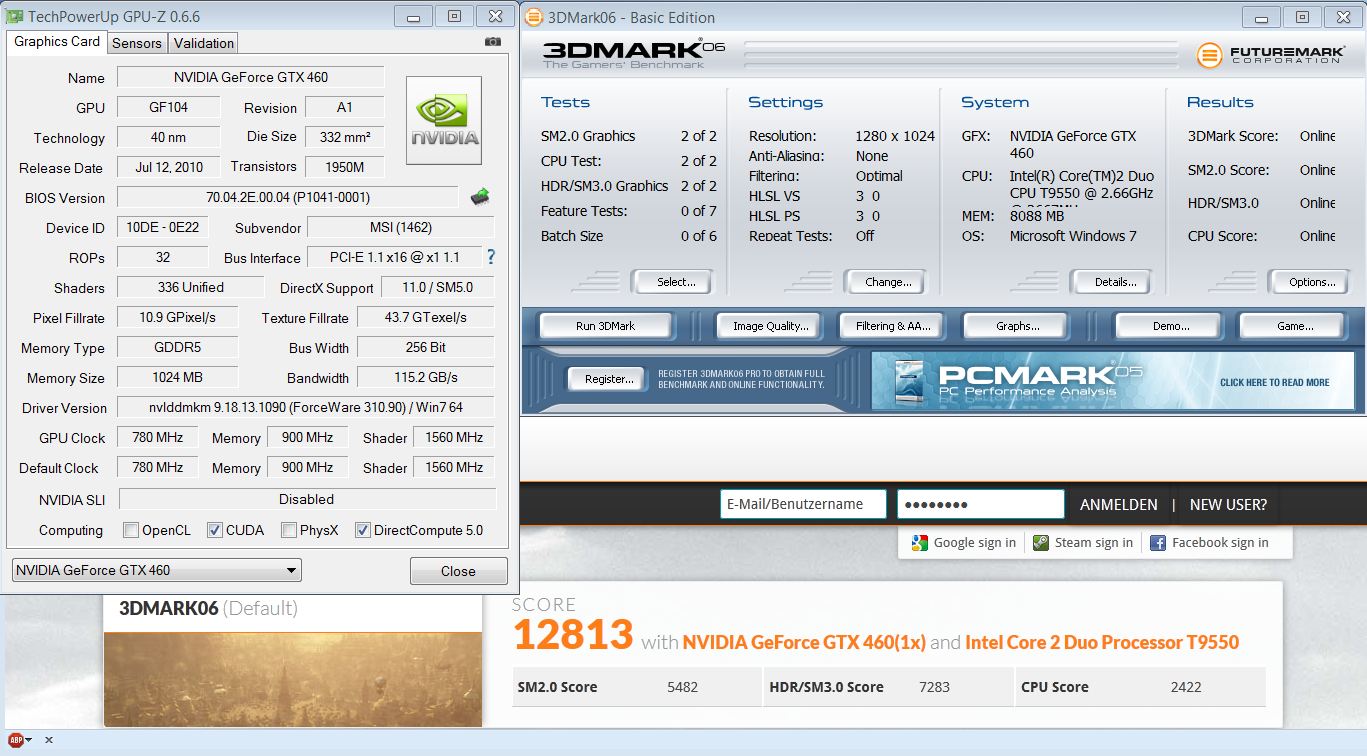Open the NVIDIA GeForce GTX 460 GPU selector dropdown
Image resolution: width=1367 pixels, height=756 pixels.
tap(156, 570)
